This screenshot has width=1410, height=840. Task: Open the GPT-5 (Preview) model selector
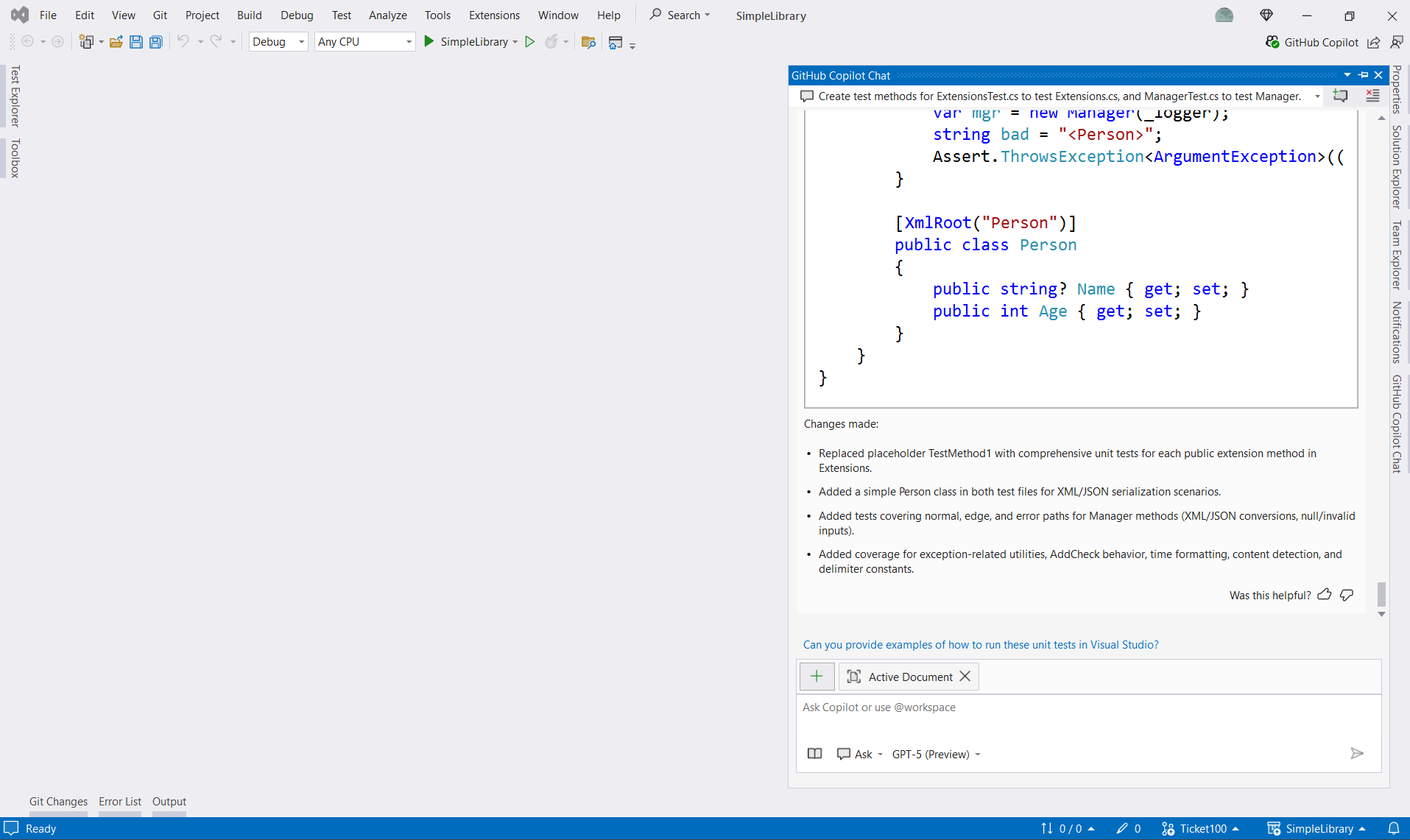936,754
